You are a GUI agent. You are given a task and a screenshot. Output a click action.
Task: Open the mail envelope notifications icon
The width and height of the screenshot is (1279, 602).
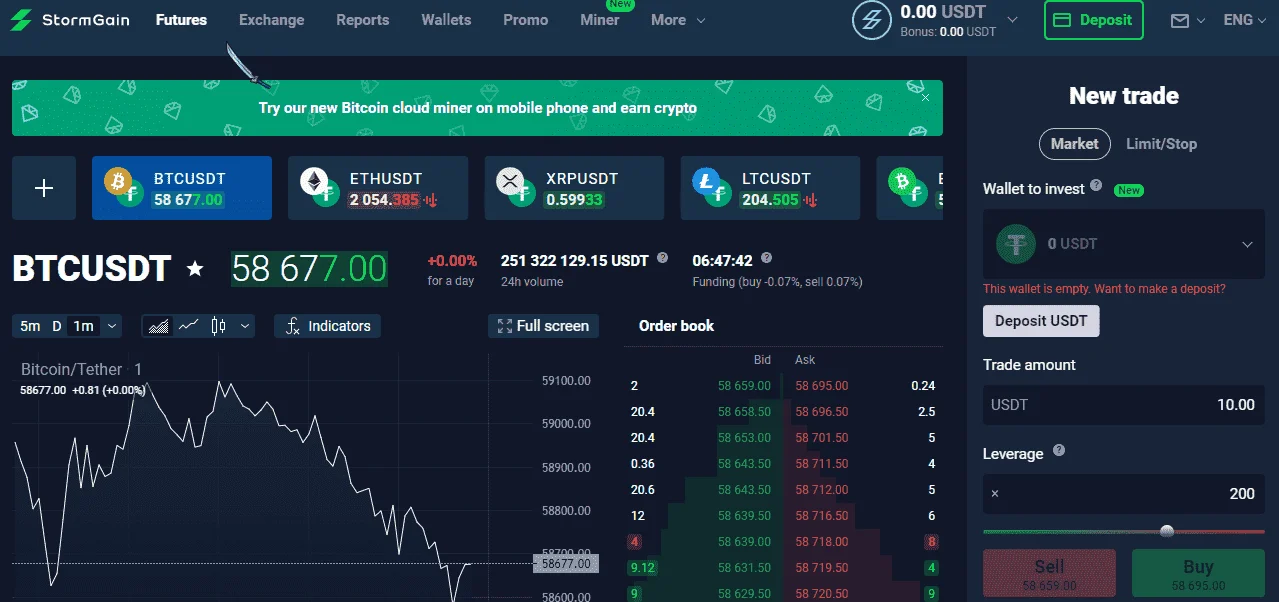click(x=1180, y=20)
